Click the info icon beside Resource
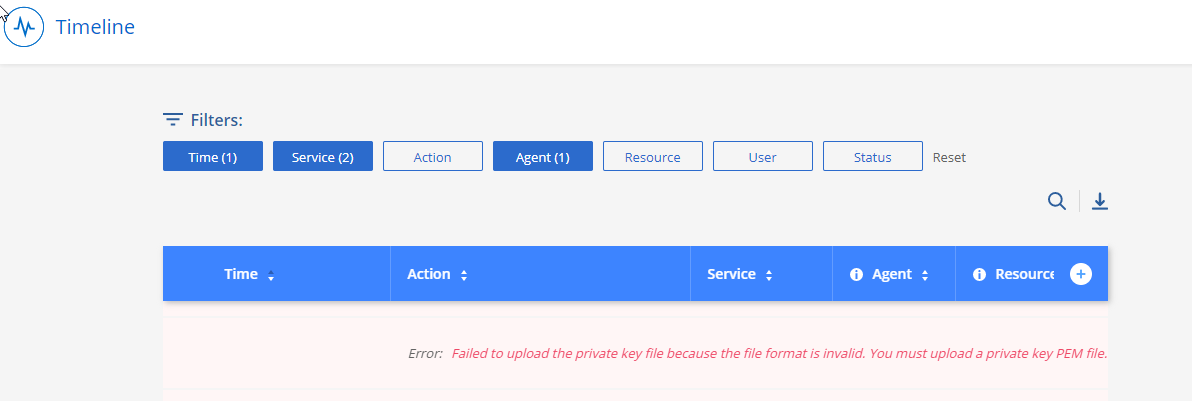This screenshot has height=401, width=1192. pyautogui.click(x=980, y=274)
